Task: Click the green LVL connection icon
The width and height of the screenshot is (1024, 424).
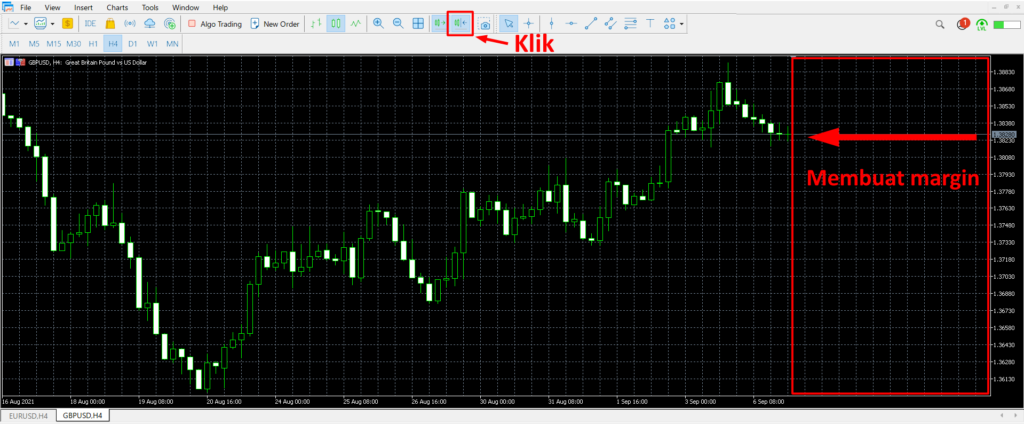Action: [x=982, y=24]
